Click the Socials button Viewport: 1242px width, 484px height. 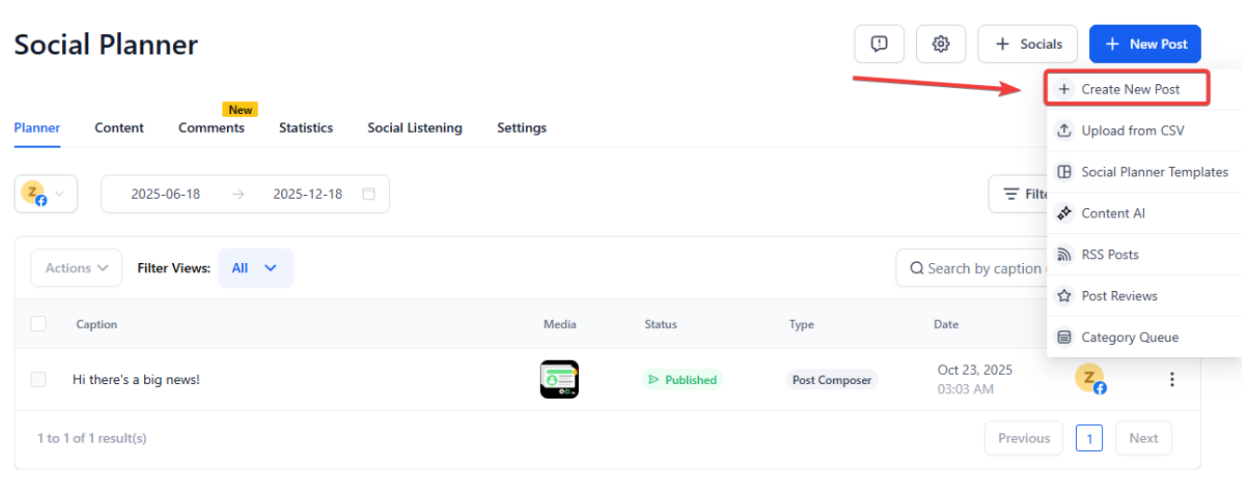1027,44
